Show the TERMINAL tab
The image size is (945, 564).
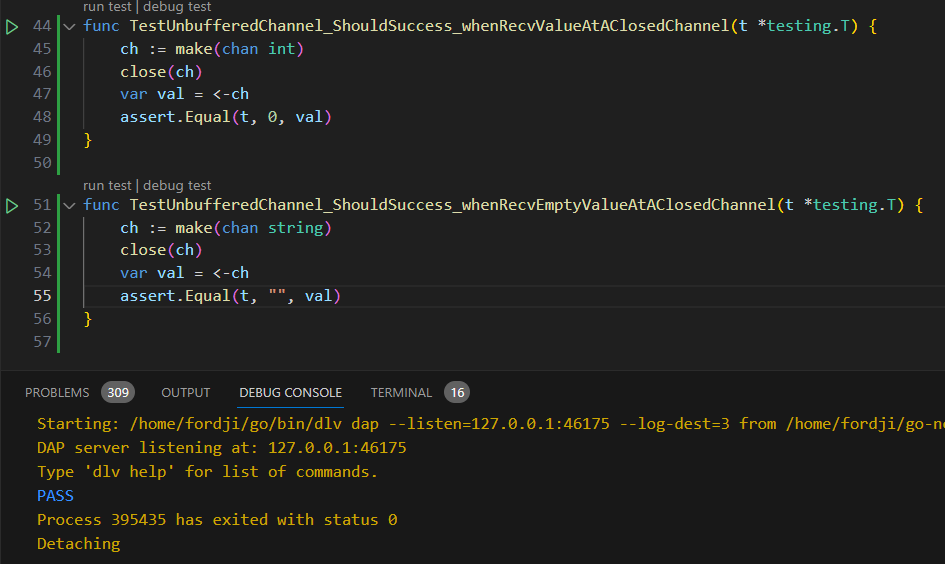401,393
